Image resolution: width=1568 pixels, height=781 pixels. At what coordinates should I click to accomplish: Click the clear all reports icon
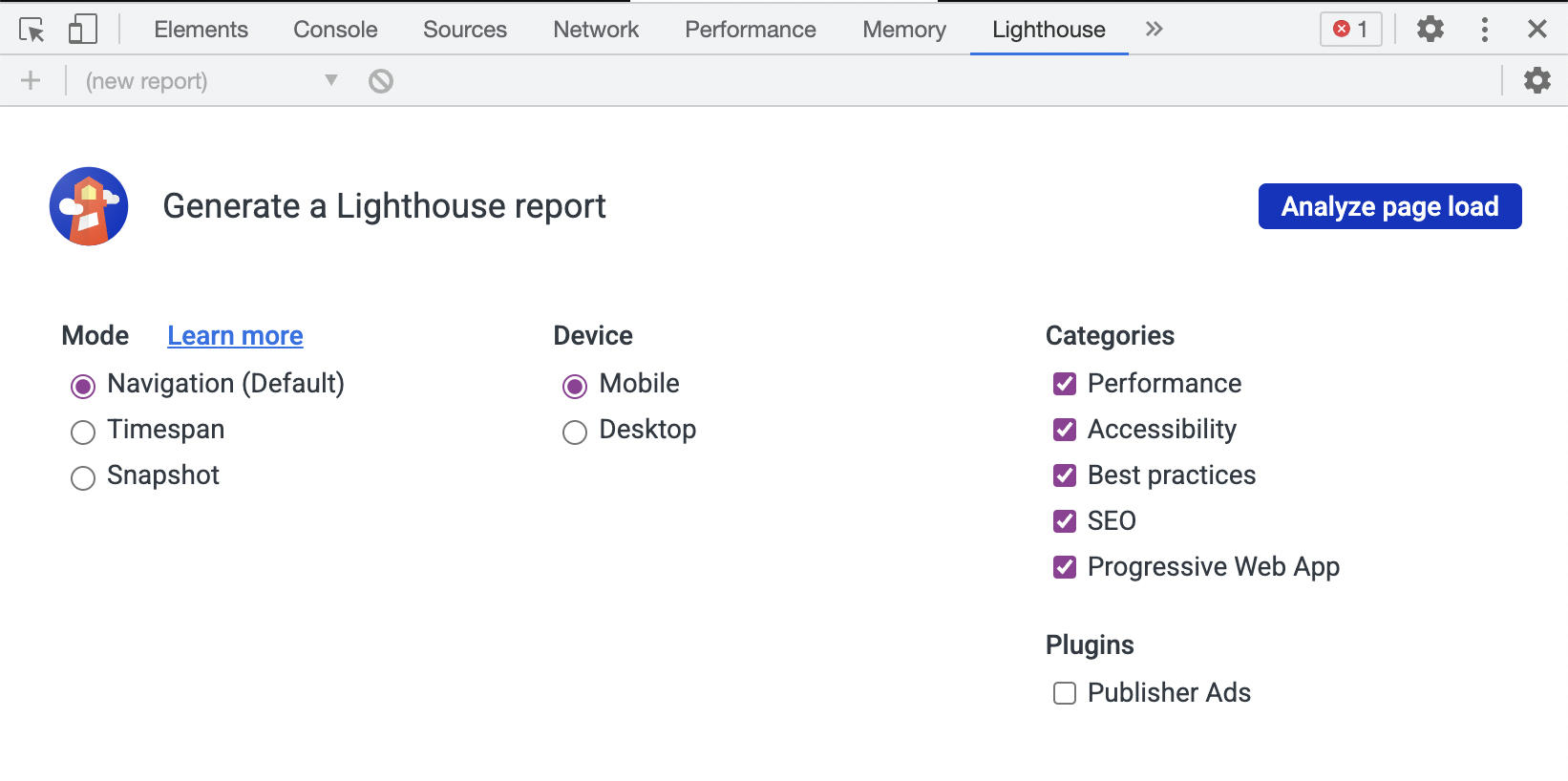pyautogui.click(x=381, y=81)
